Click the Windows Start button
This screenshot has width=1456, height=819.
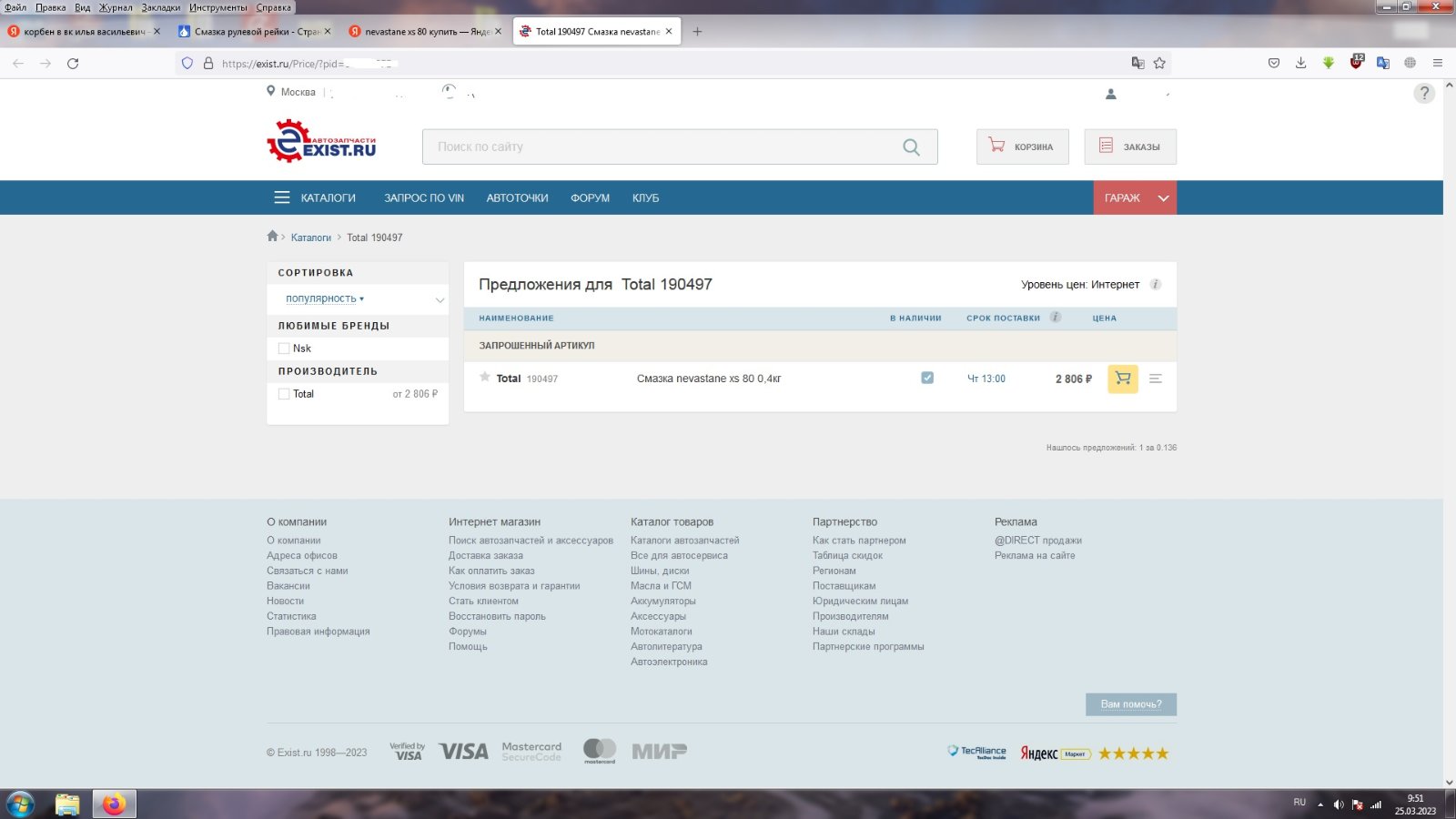20,804
